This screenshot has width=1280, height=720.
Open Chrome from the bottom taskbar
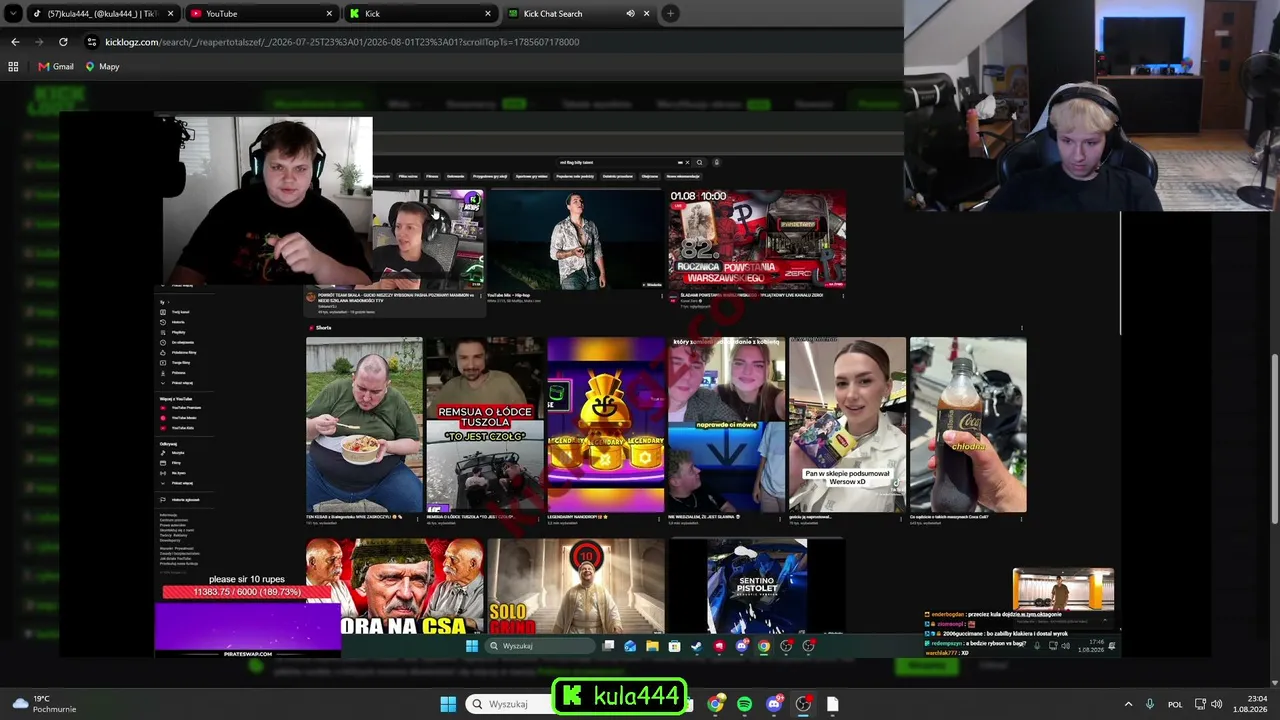point(715,704)
